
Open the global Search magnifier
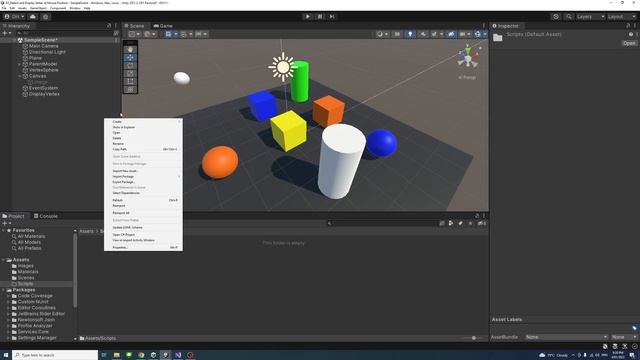(x=569, y=17)
